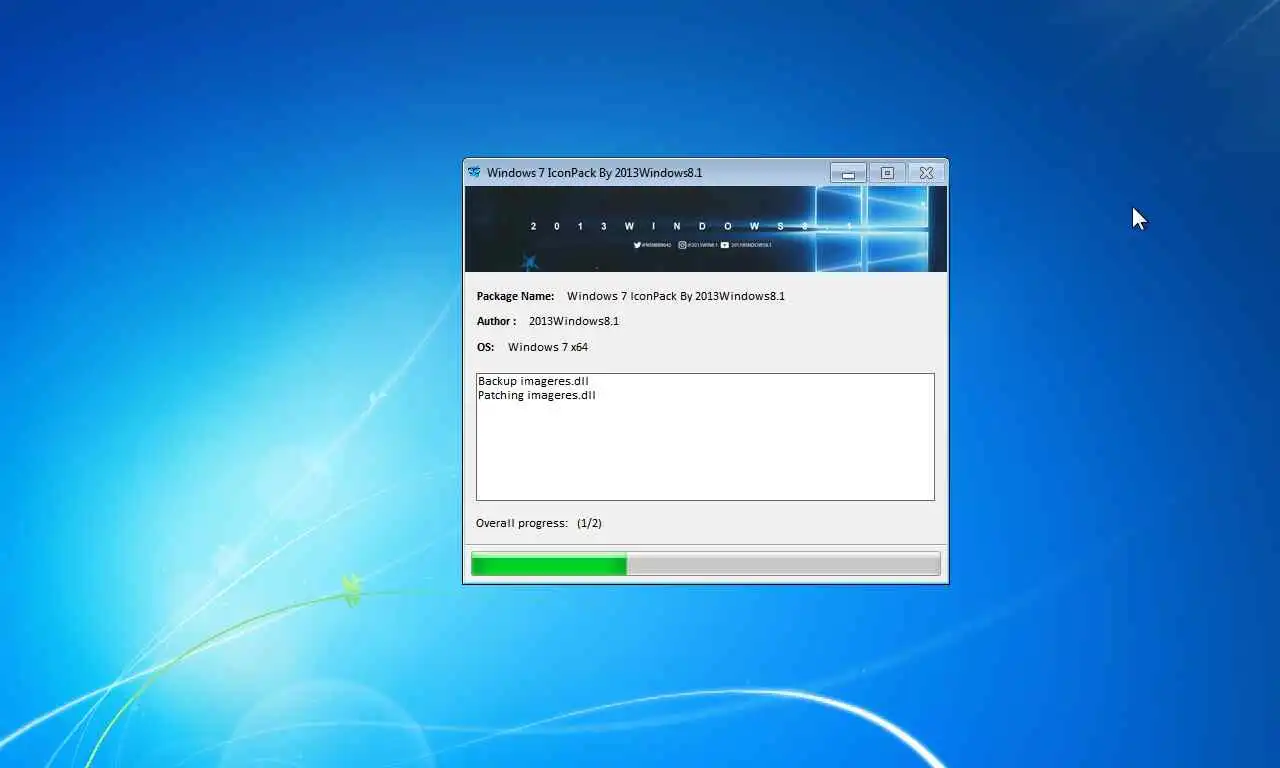Click the window title text

pos(594,173)
